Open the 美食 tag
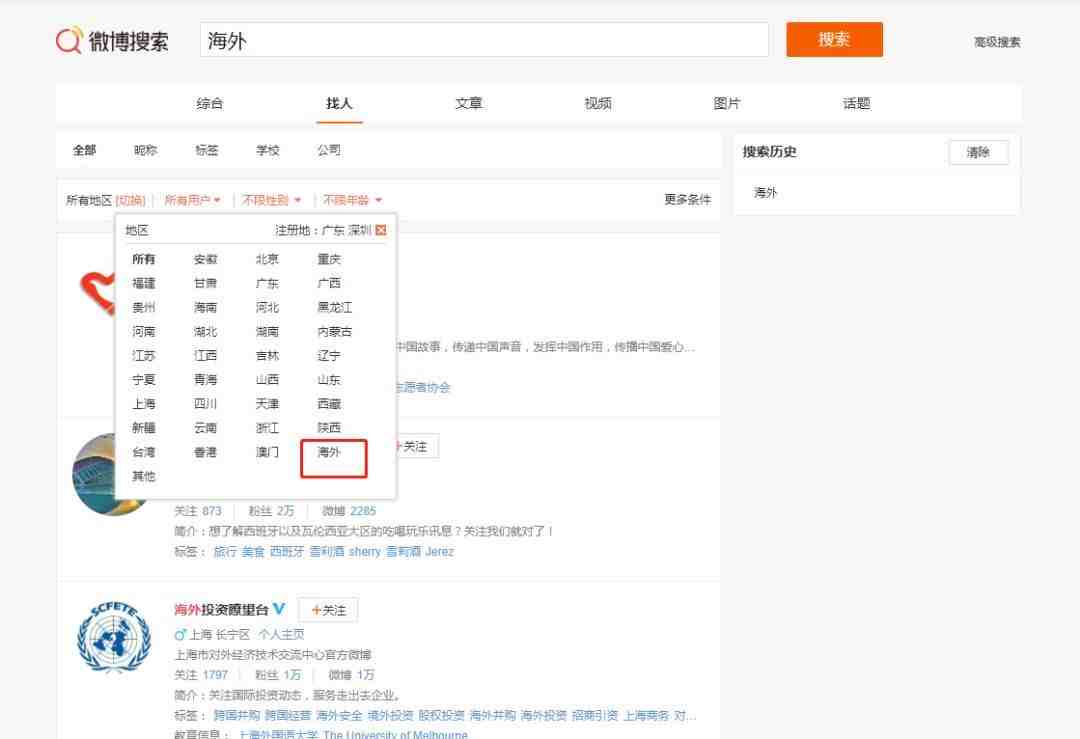1080x739 pixels. point(253,552)
